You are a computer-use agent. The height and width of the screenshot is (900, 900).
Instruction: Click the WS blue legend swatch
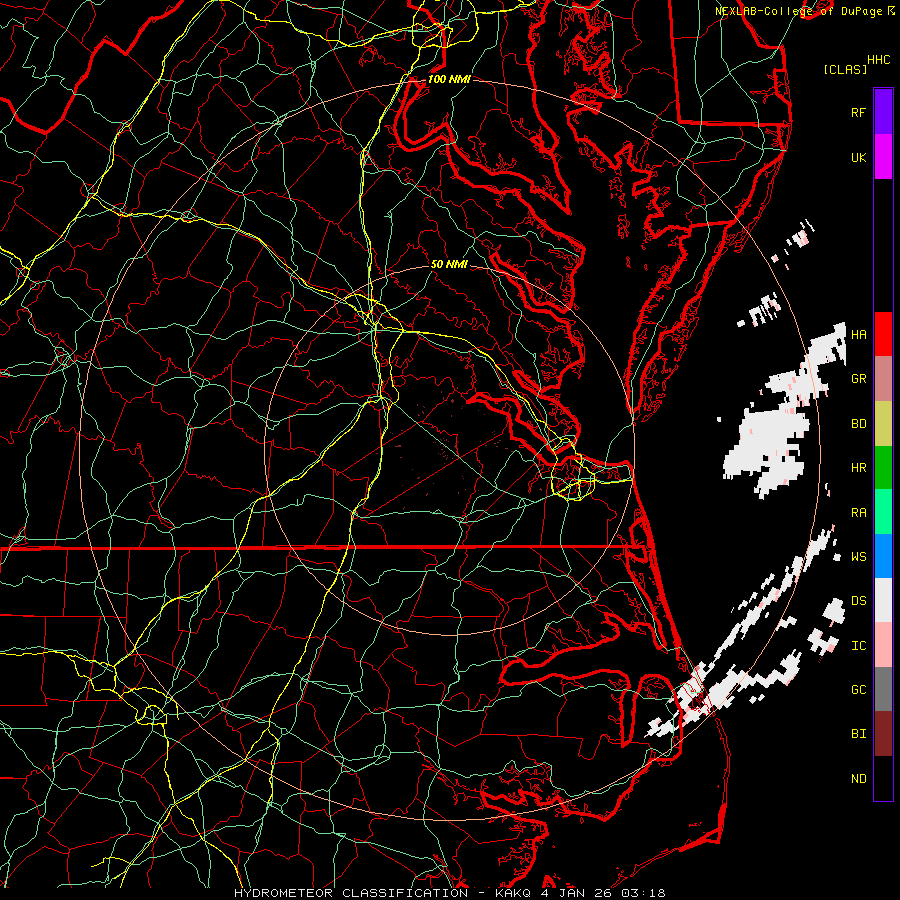pyautogui.click(x=883, y=556)
